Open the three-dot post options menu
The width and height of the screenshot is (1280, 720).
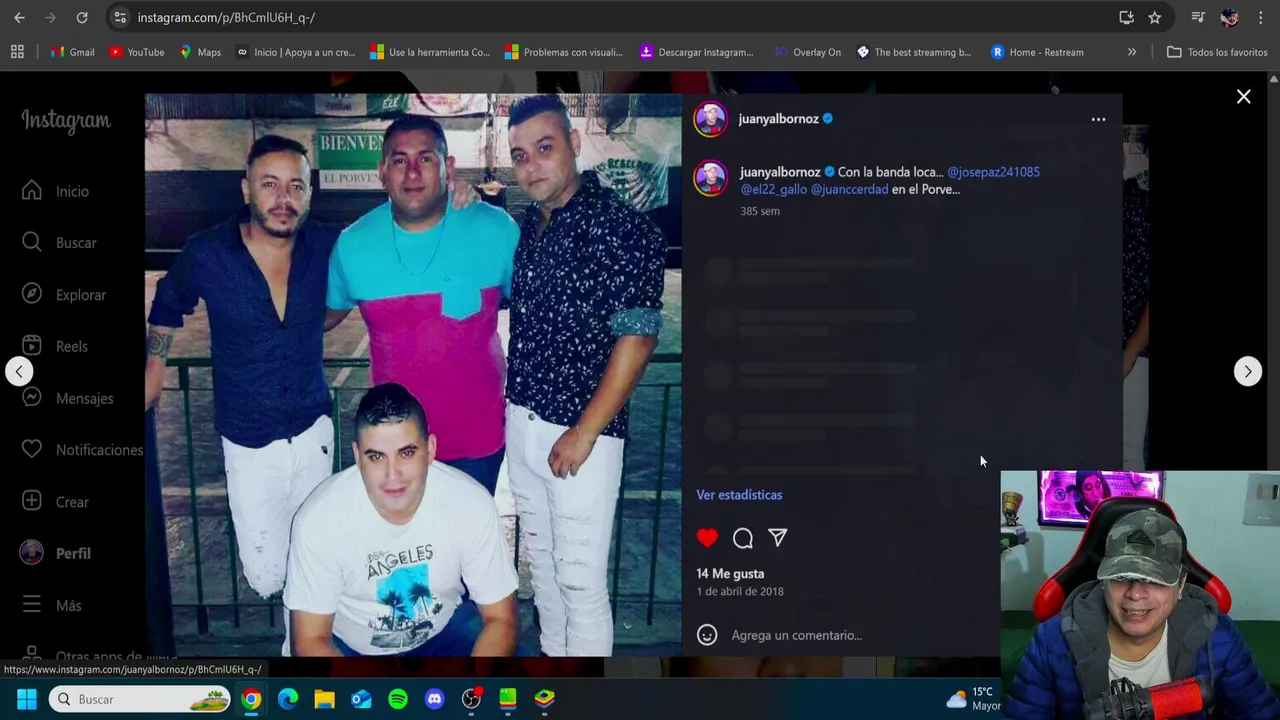[1098, 119]
